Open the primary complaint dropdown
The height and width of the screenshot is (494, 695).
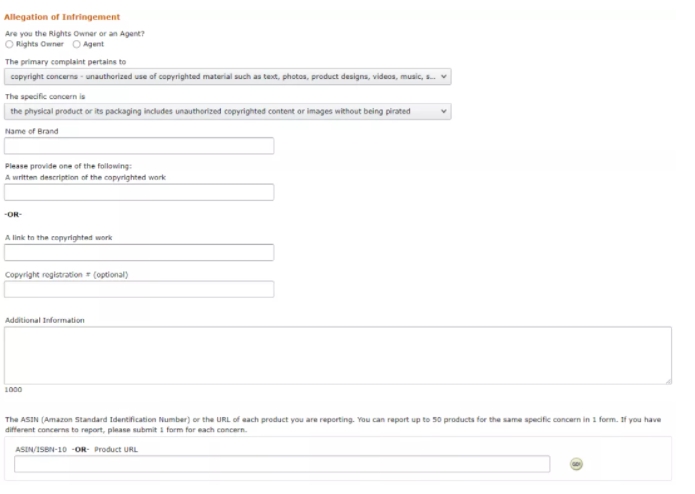(x=227, y=76)
